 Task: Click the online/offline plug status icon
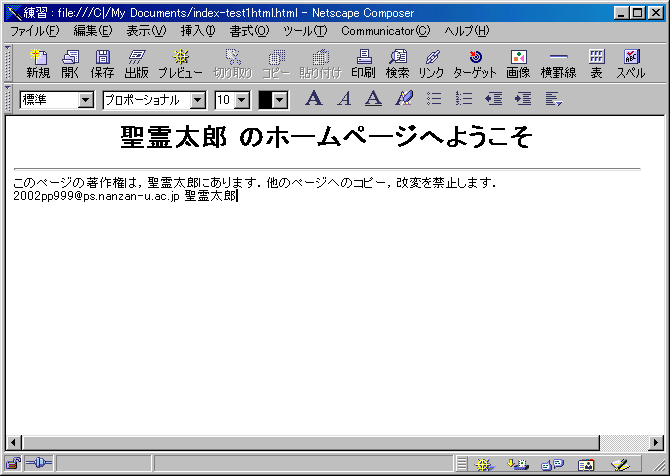(x=39, y=463)
